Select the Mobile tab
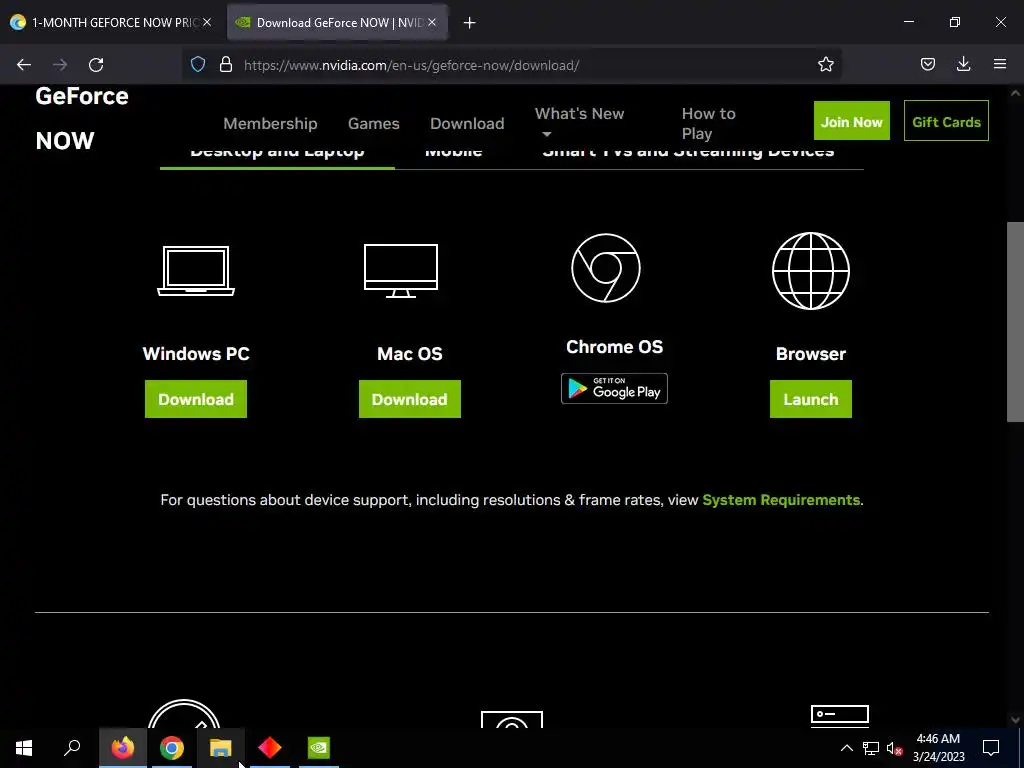Image resolution: width=1024 pixels, height=768 pixels. pyautogui.click(x=453, y=153)
